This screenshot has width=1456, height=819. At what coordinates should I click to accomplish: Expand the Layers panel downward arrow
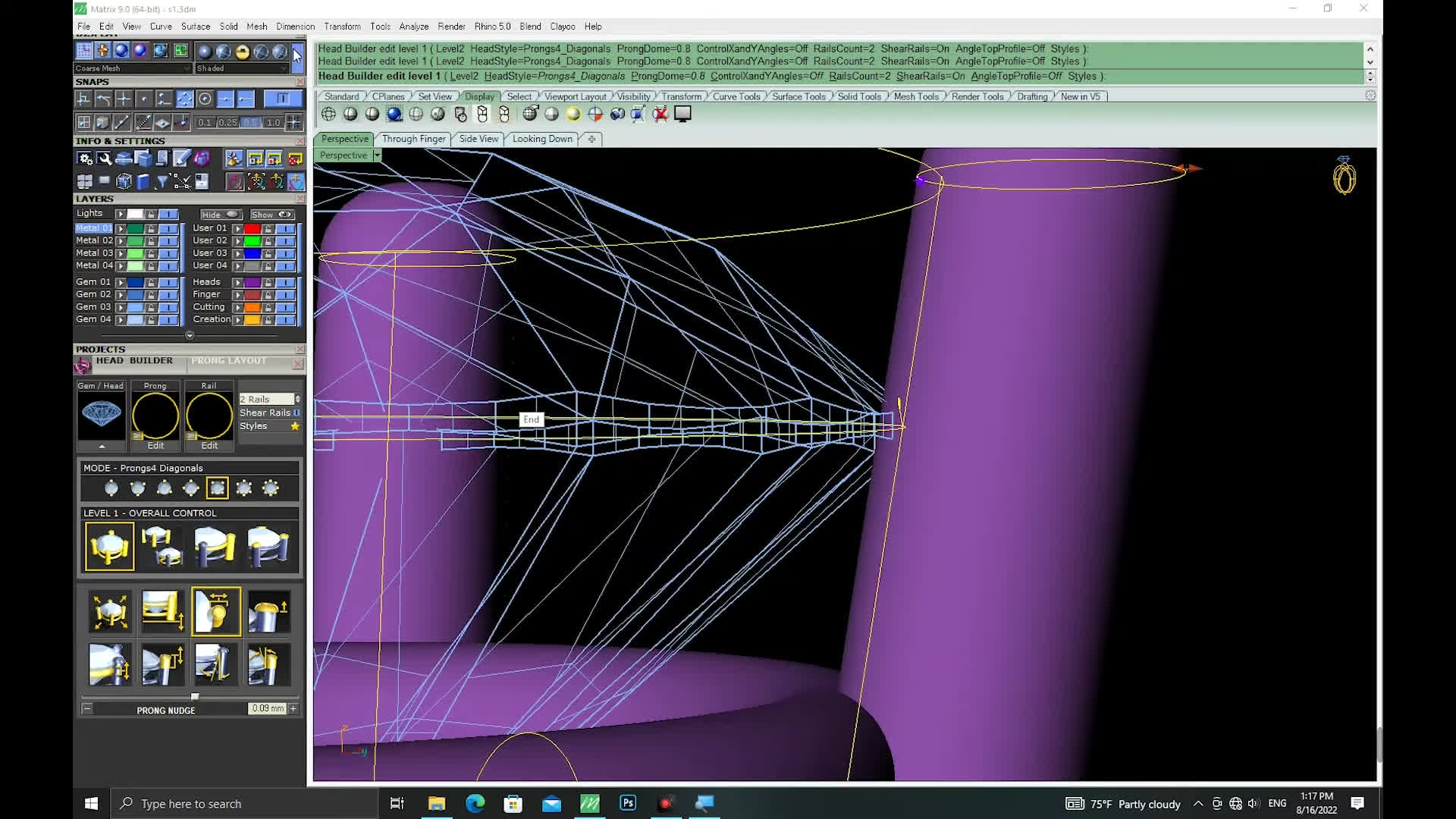click(x=190, y=335)
